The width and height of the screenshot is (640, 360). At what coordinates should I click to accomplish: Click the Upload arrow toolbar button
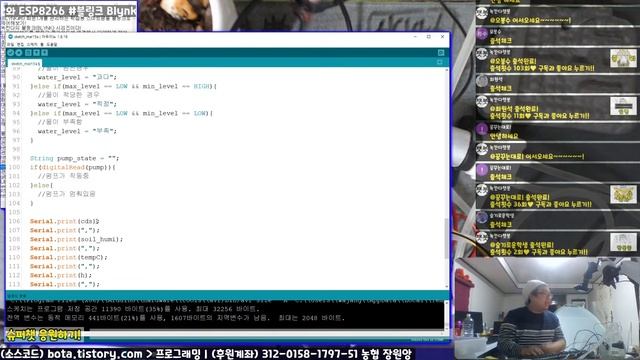19,53
